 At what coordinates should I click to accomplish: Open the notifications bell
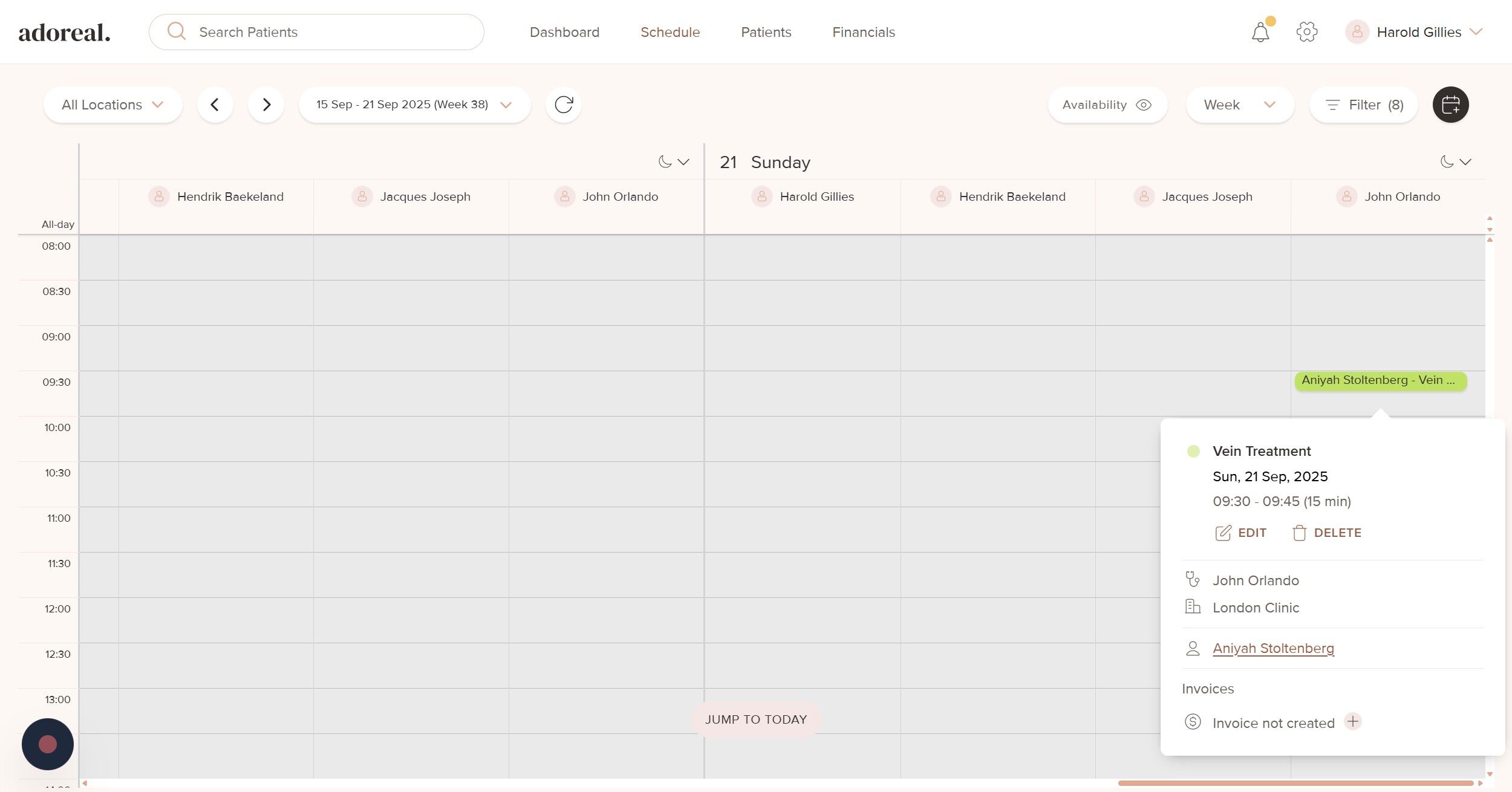pos(1260,32)
